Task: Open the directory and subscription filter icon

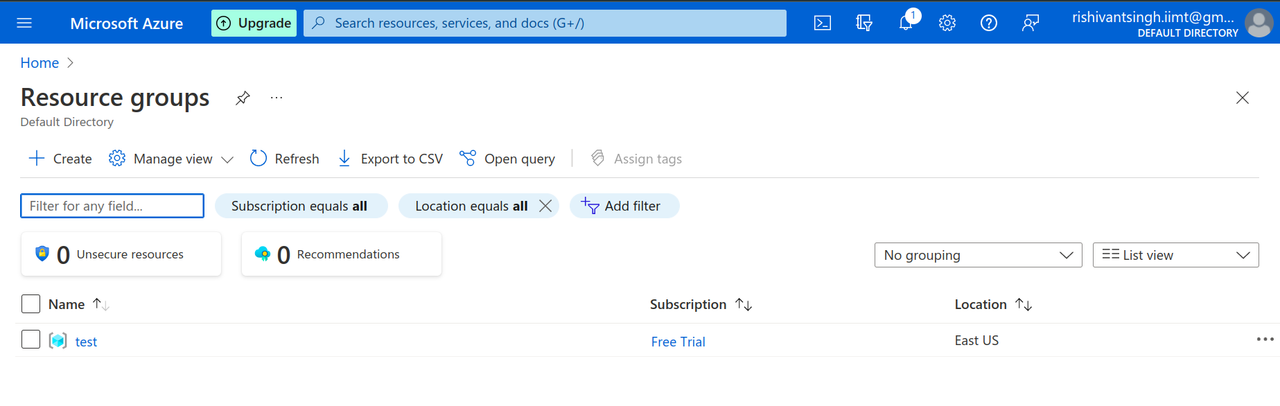Action: (865, 23)
